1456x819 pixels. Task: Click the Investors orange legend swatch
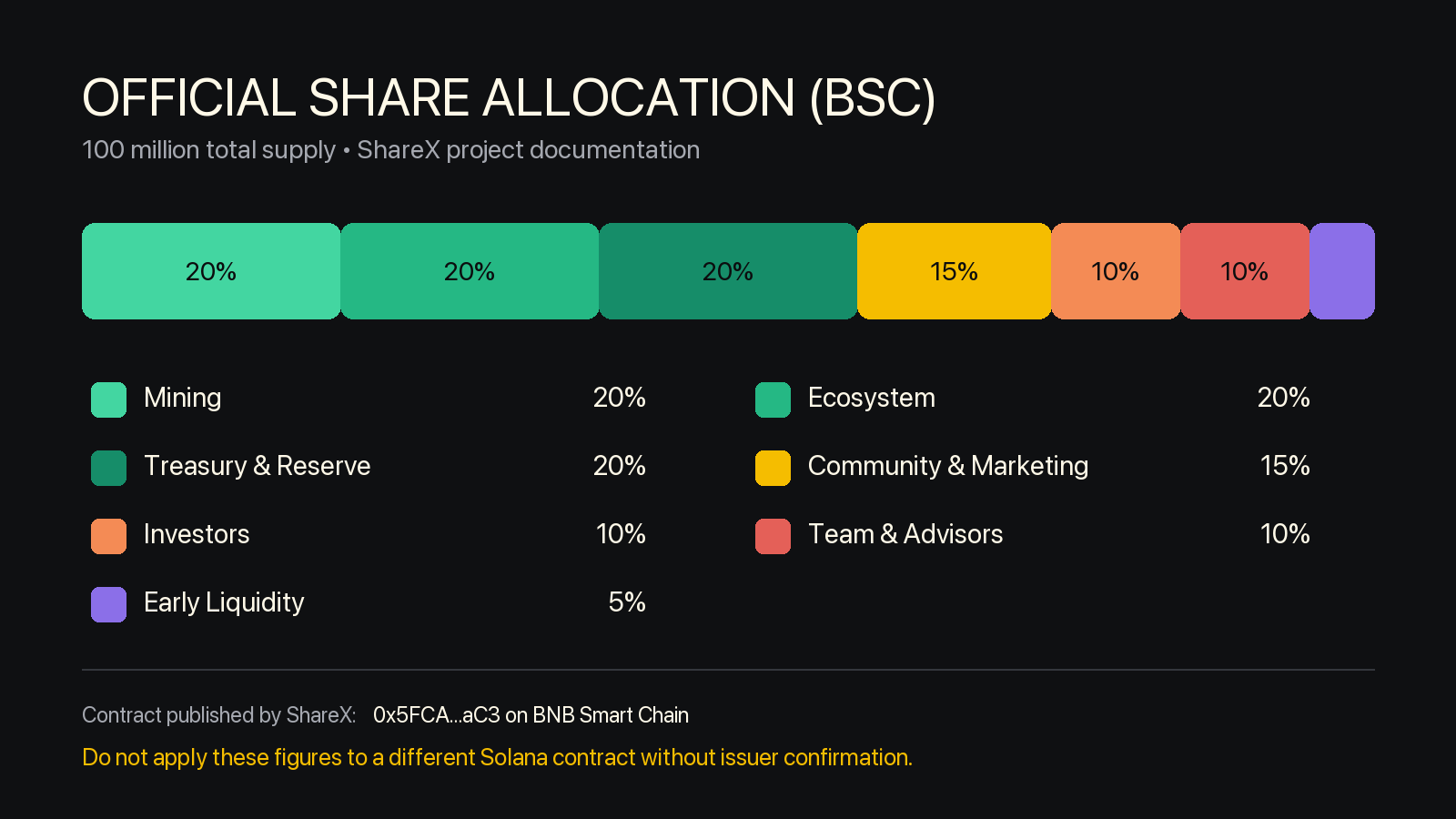(108, 536)
